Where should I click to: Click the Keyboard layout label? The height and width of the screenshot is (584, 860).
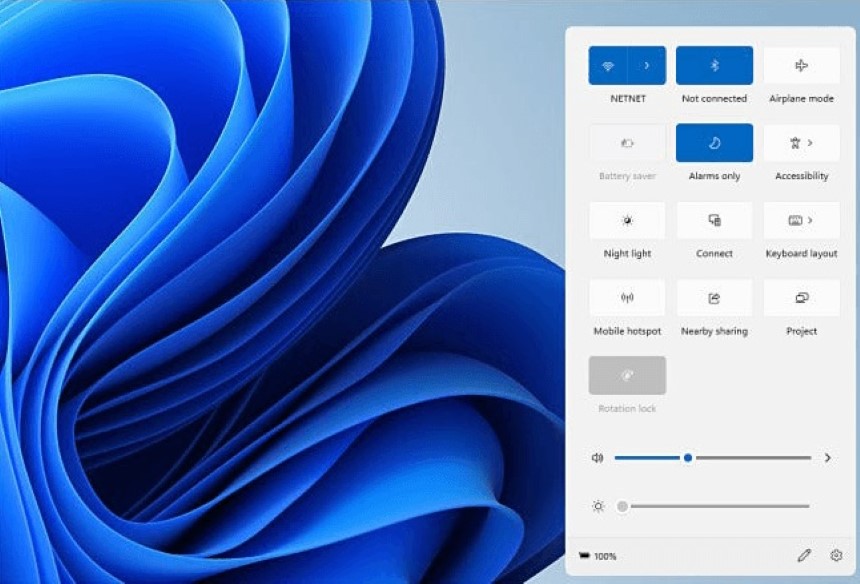pyautogui.click(x=801, y=253)
